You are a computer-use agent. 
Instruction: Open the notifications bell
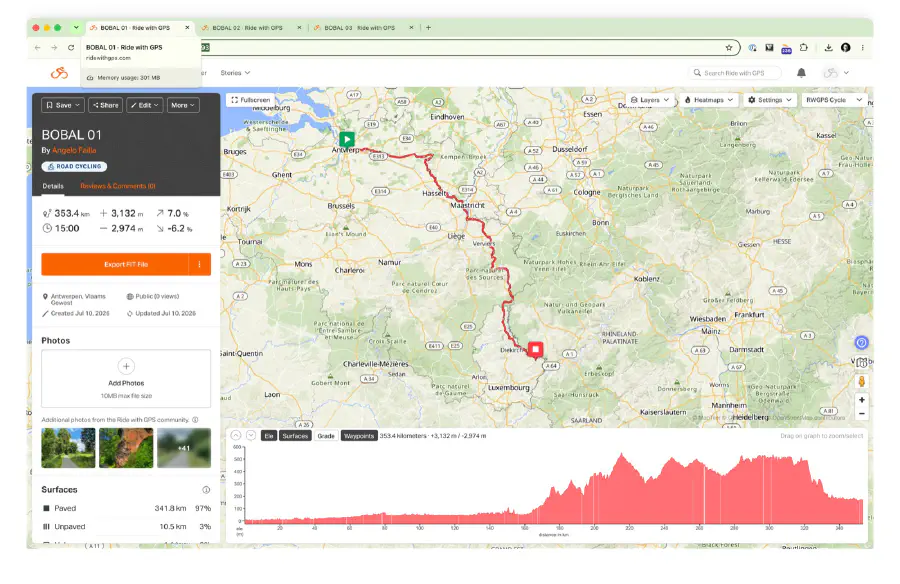[x=801, y=73]
